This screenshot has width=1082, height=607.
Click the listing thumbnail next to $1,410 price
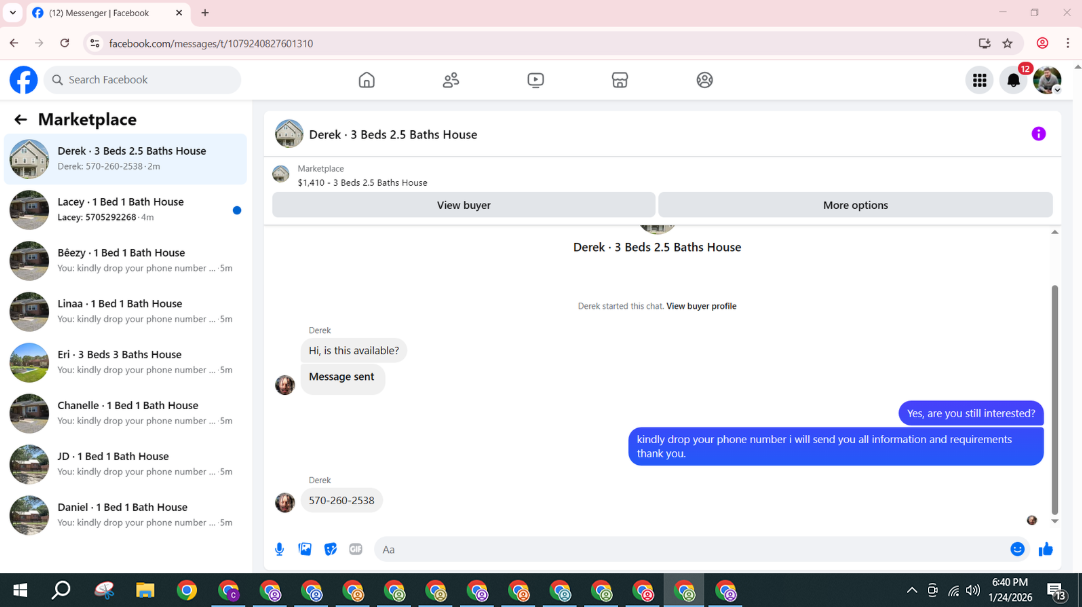pyautogui.click(x=281, y=174)
